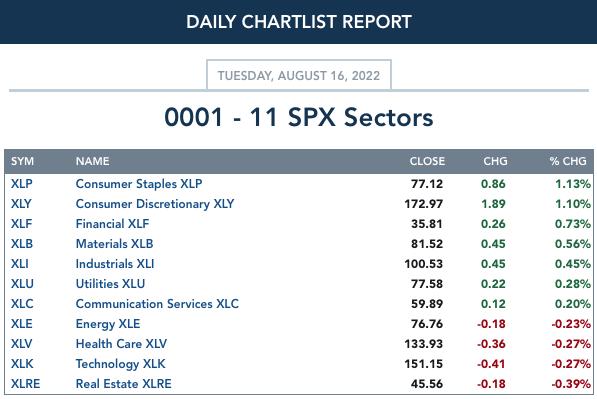Sort by the % CHG column header
The image size is (597, 399).
tap(568, 161)
